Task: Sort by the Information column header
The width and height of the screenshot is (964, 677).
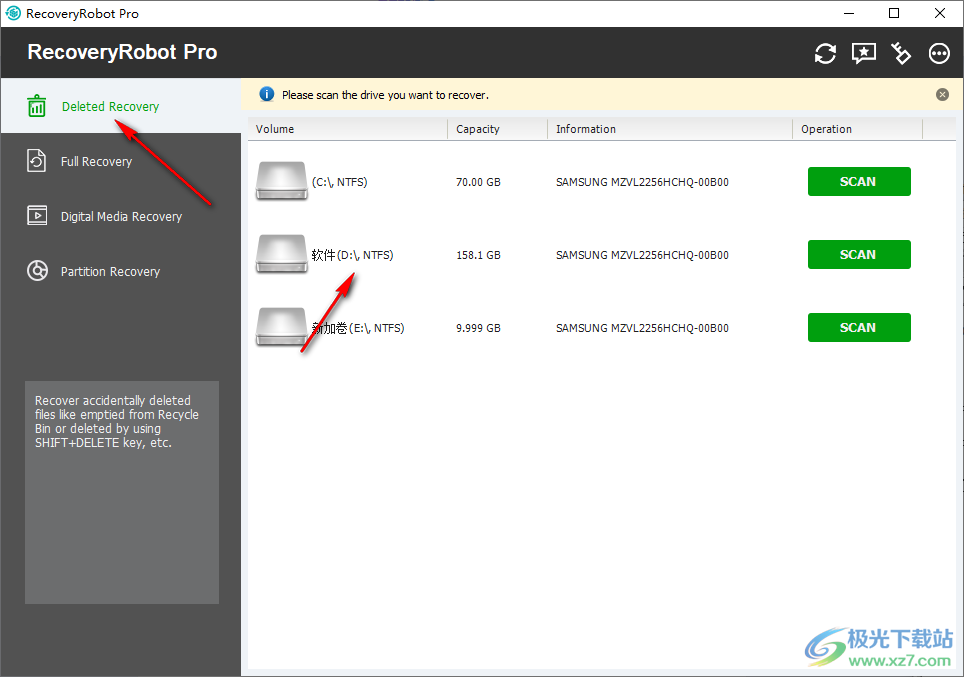Action: click(x=670, y=129)
